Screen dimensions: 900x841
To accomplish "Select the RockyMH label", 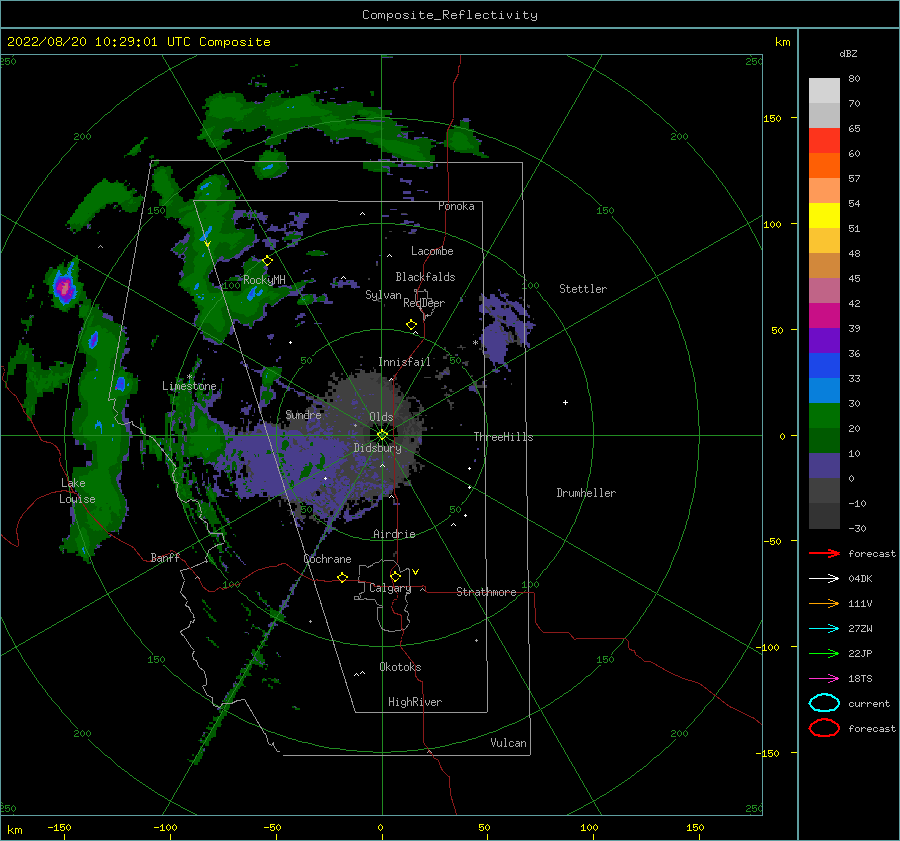I will point(264,280).
